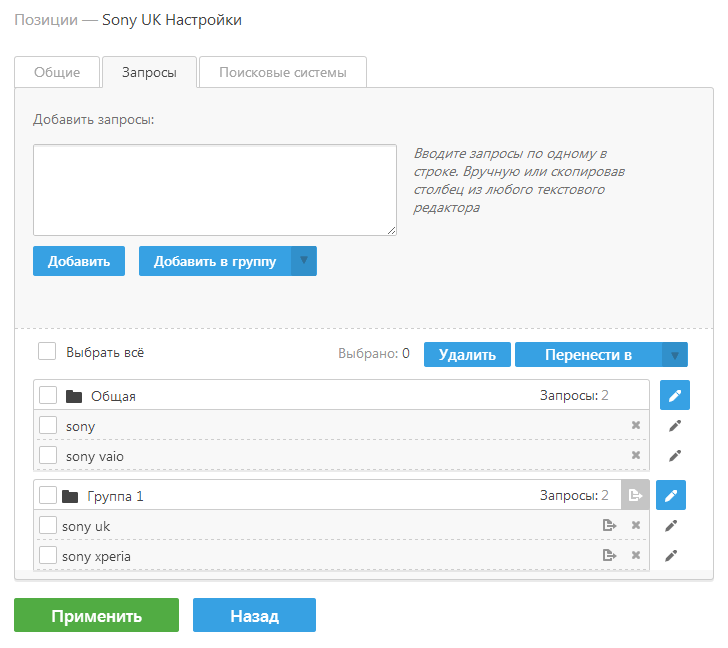Image resolution: width=728 pixels, height=648 pixels.
Task: Edit the Общая group with blue pencil
Action: (675, 395)
